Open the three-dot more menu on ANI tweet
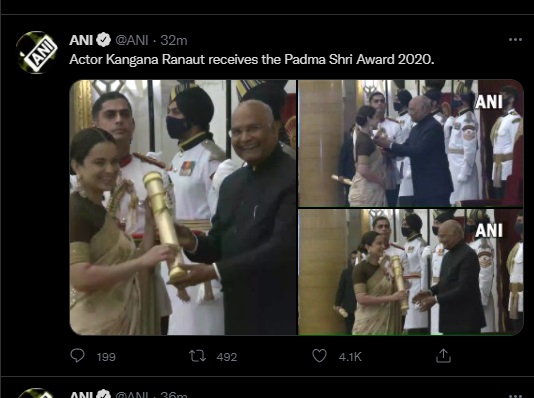The image size is (534, 398). click(515, 40)
